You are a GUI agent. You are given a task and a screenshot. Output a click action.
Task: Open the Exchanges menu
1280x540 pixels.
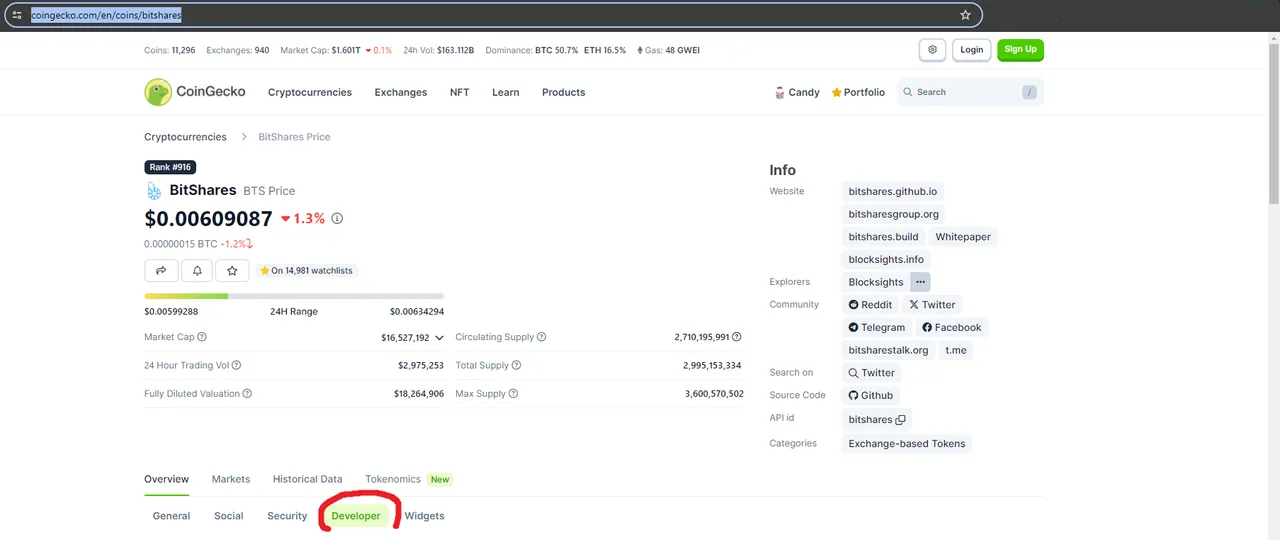pos(401,92)
